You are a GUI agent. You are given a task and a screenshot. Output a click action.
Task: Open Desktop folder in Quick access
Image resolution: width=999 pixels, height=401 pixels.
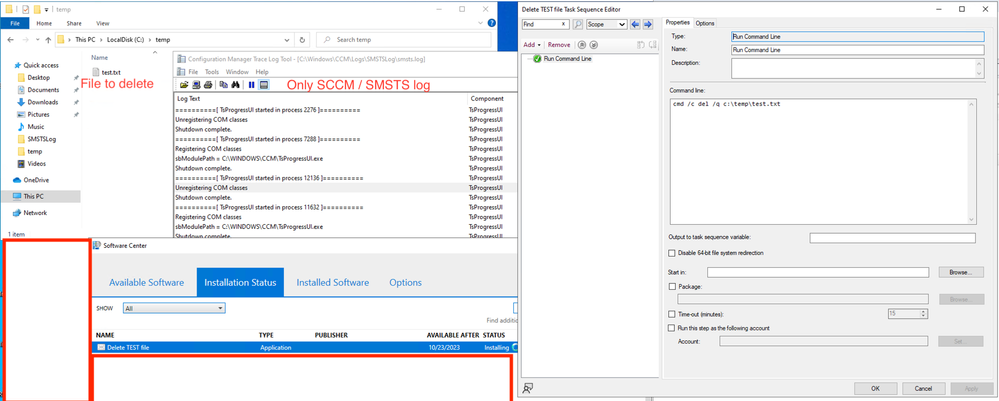39,78
